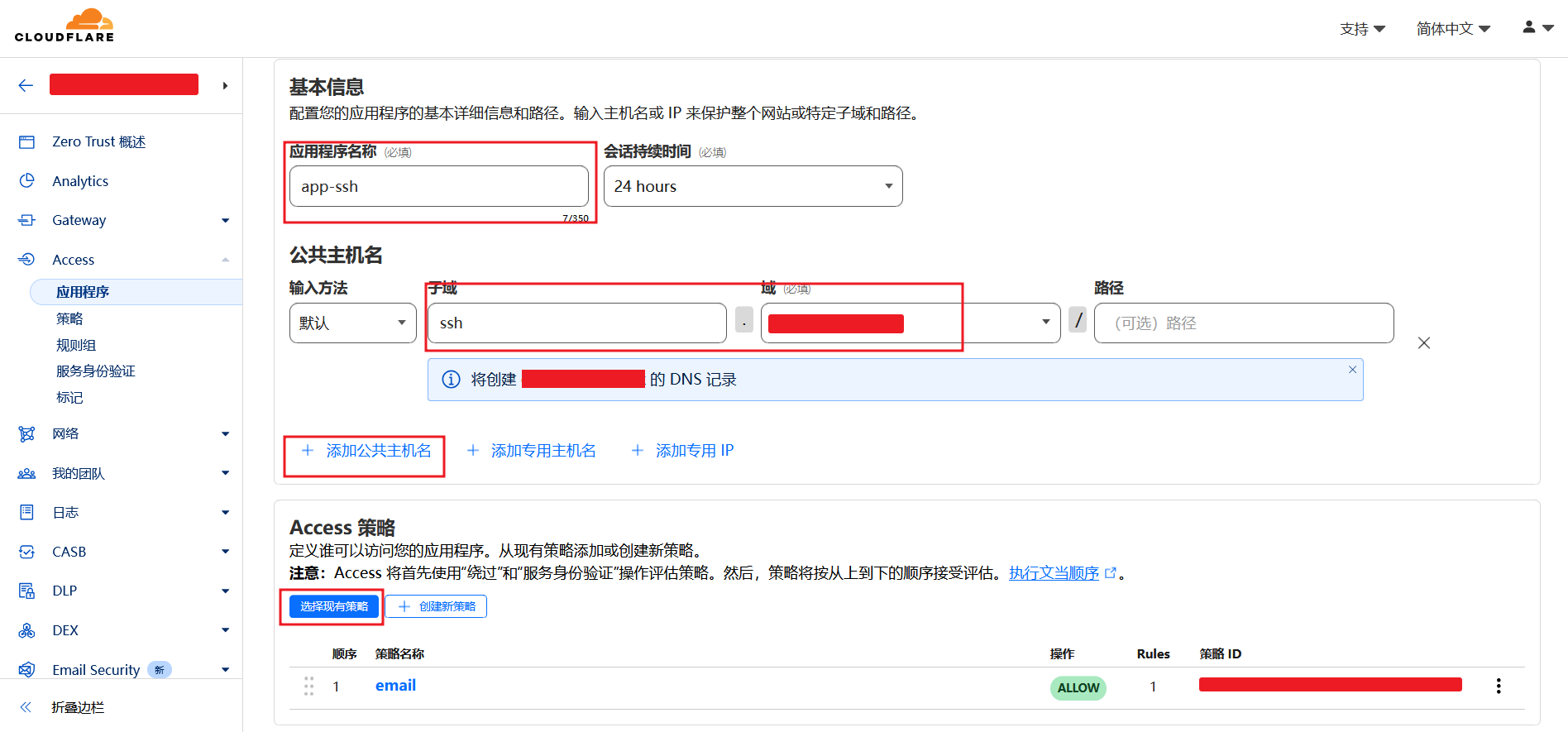Click 选择现有策略 button

coord(334,606)
